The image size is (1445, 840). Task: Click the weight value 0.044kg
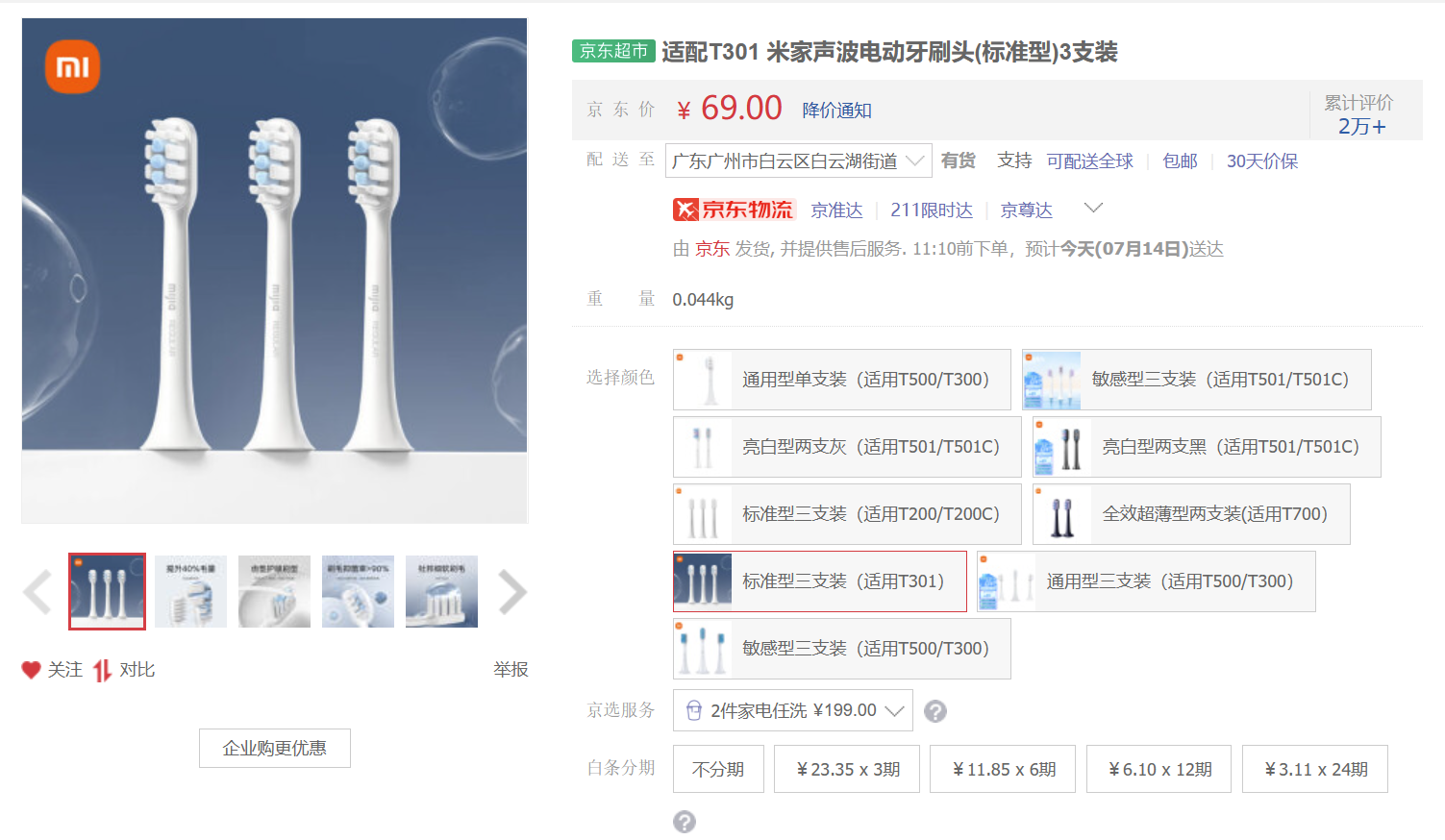coord(703,300)
